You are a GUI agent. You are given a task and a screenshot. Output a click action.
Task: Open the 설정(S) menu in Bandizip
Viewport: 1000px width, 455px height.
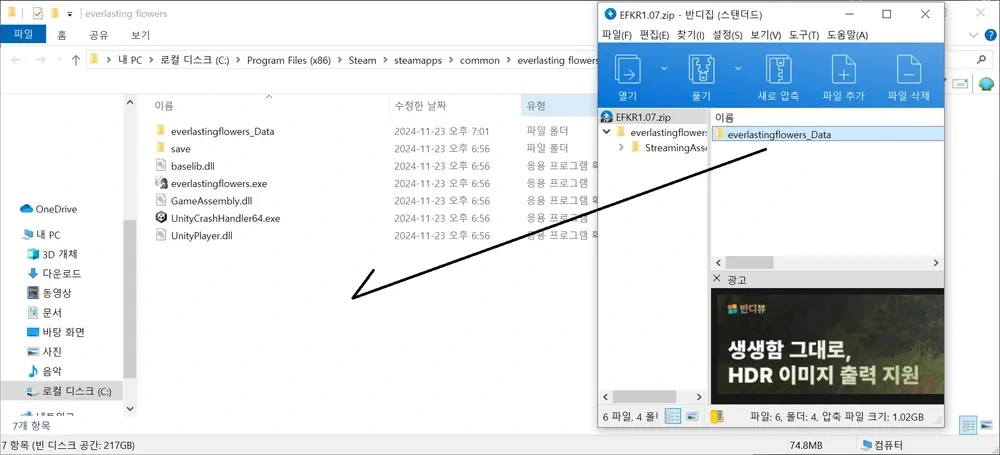click(x=727, y=34)
